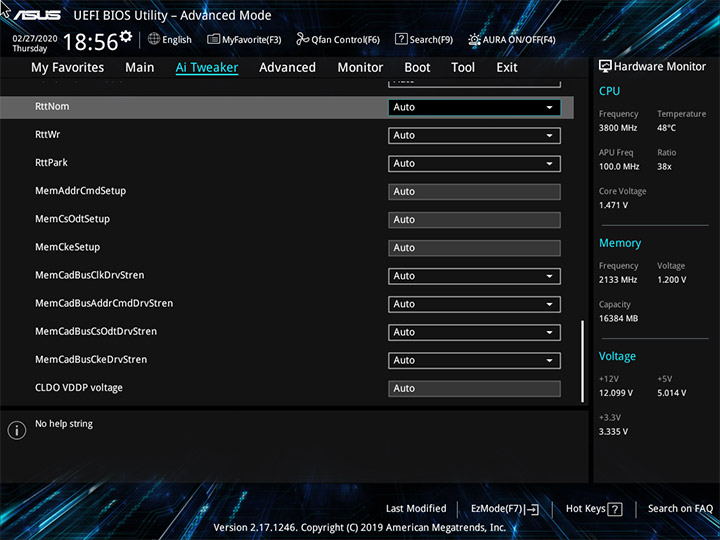The height and width of the screenshot is (540, 720).
Task: Click the ASUS logo
Action: 37,15
